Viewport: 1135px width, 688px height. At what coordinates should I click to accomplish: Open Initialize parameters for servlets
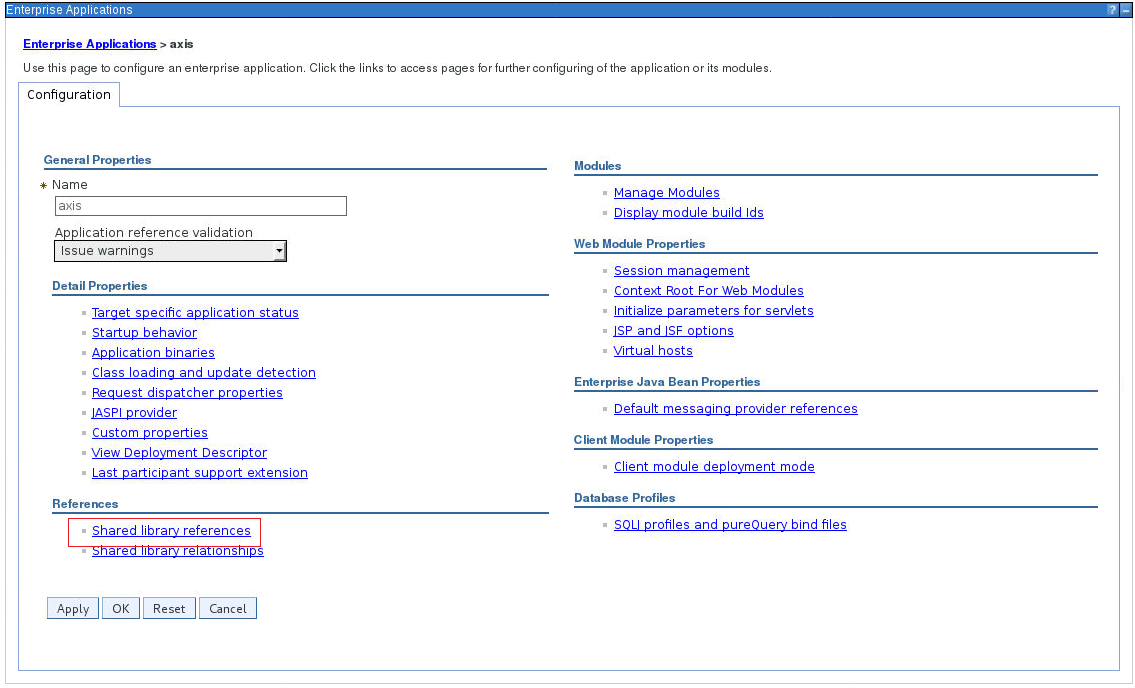coord(714,311)
